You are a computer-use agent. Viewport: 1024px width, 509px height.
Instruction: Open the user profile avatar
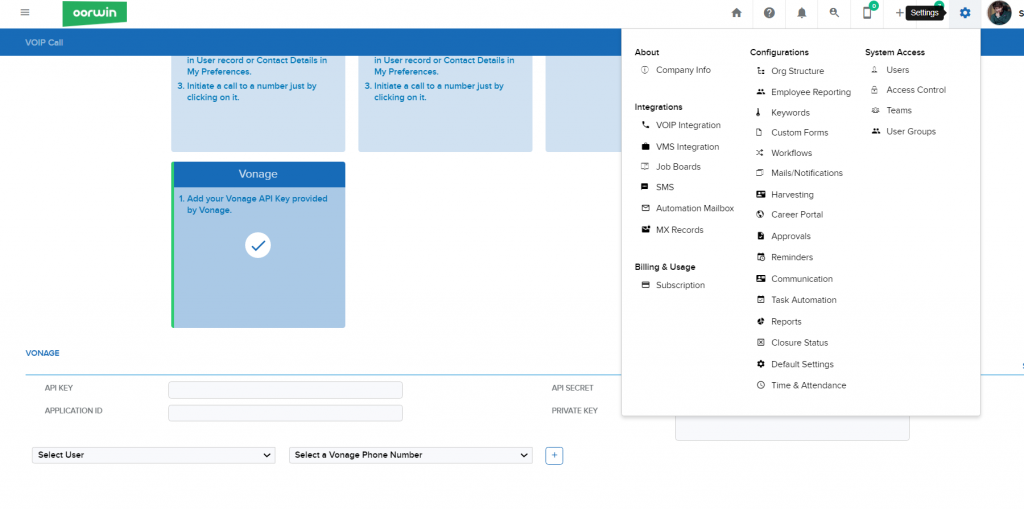[x=999, y=12]
